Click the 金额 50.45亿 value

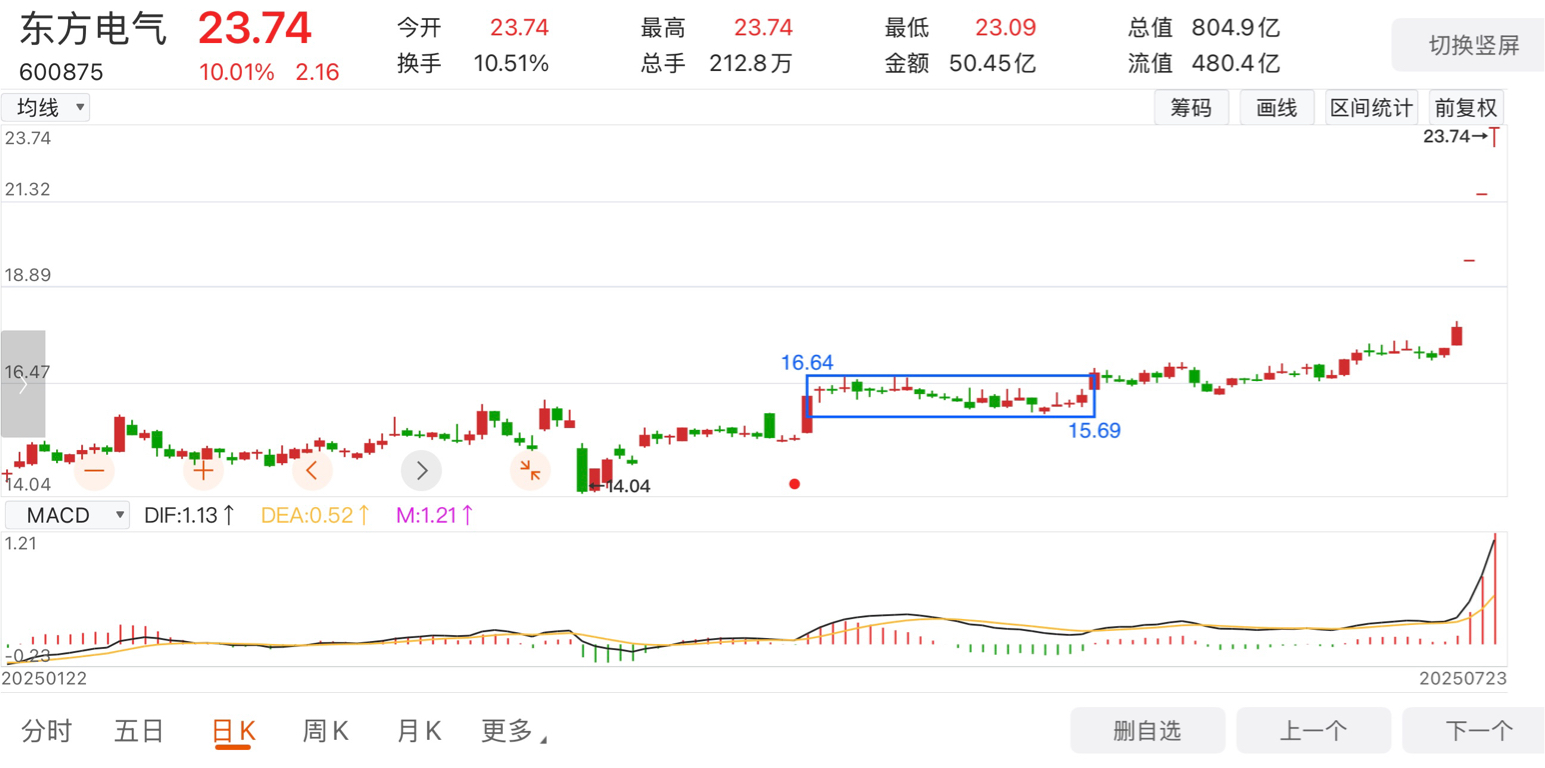click(x=993, y=64)
